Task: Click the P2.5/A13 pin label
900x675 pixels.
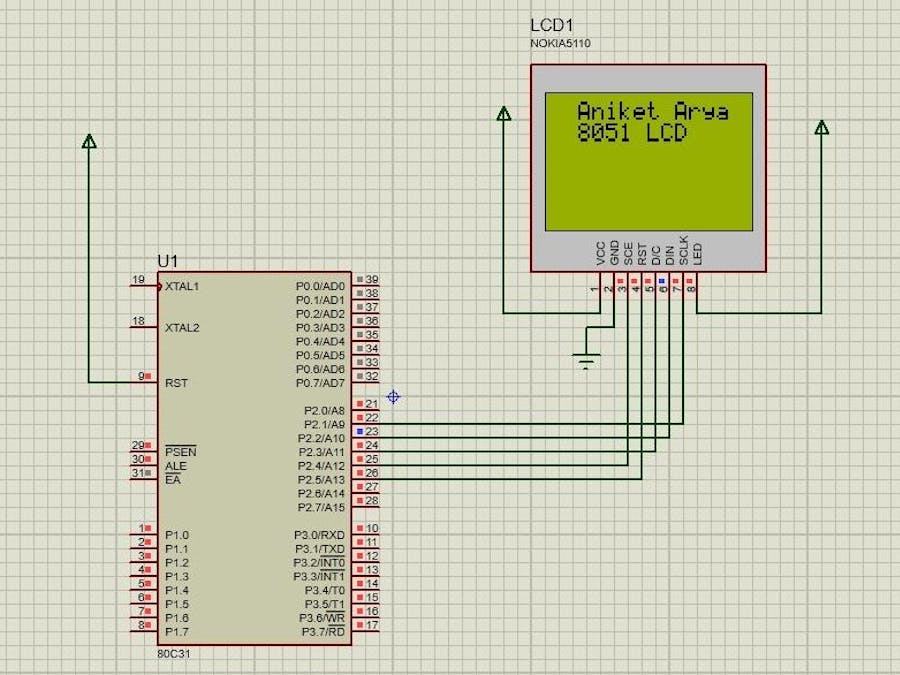Action: tap(321, 479)
